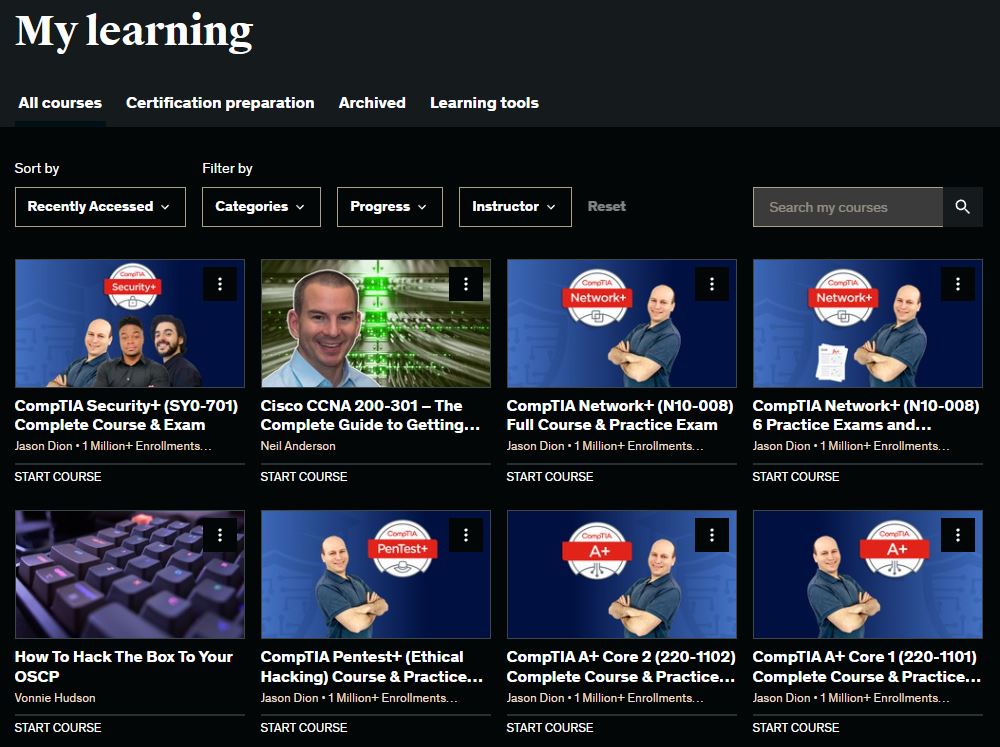The image size is (1000, 747).
Task: Click title CompTIA Pentest+ (Ethical Hacking) Course
Action: [372, 666]
